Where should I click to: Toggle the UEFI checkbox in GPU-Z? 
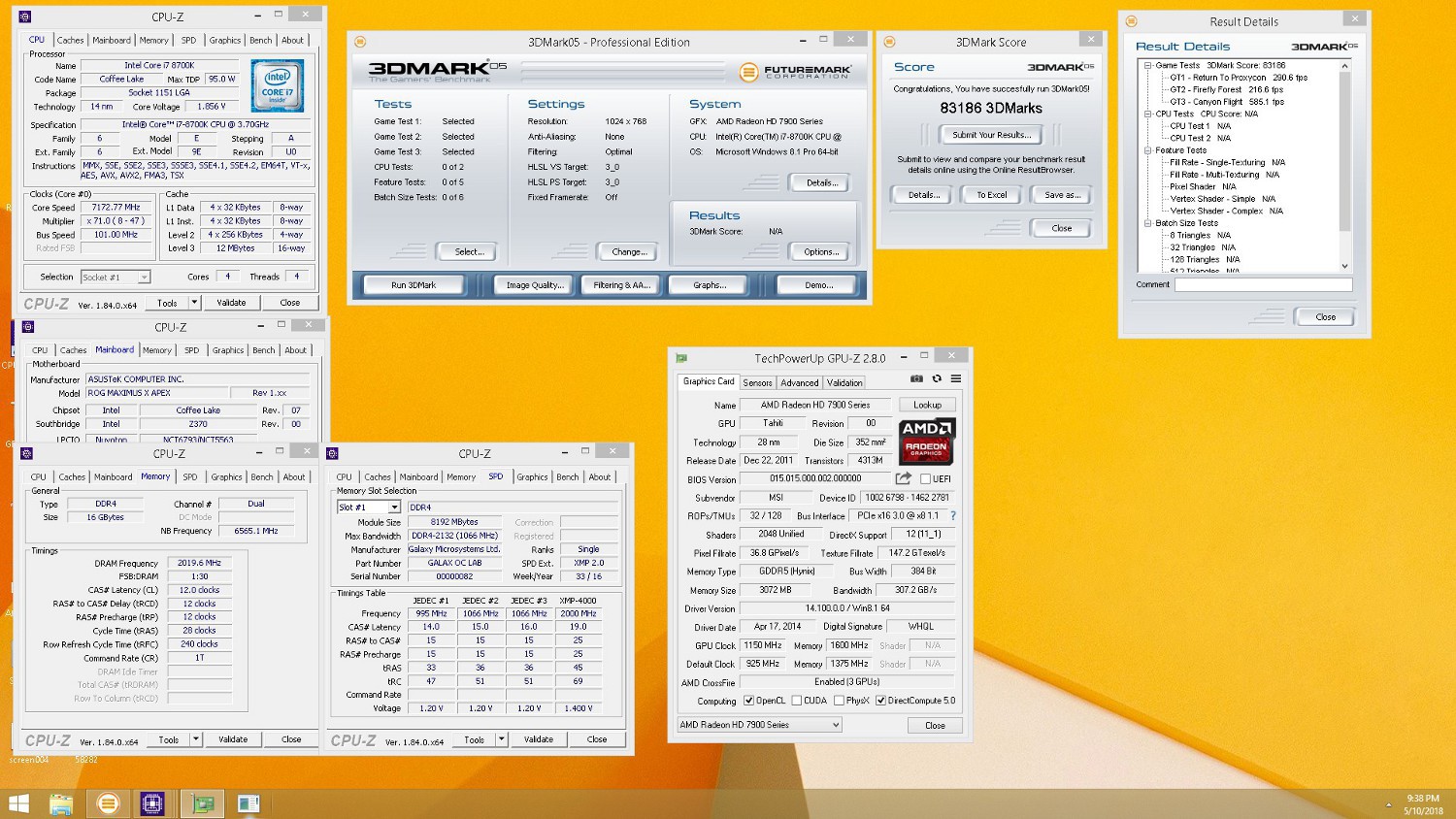(925, 478)
